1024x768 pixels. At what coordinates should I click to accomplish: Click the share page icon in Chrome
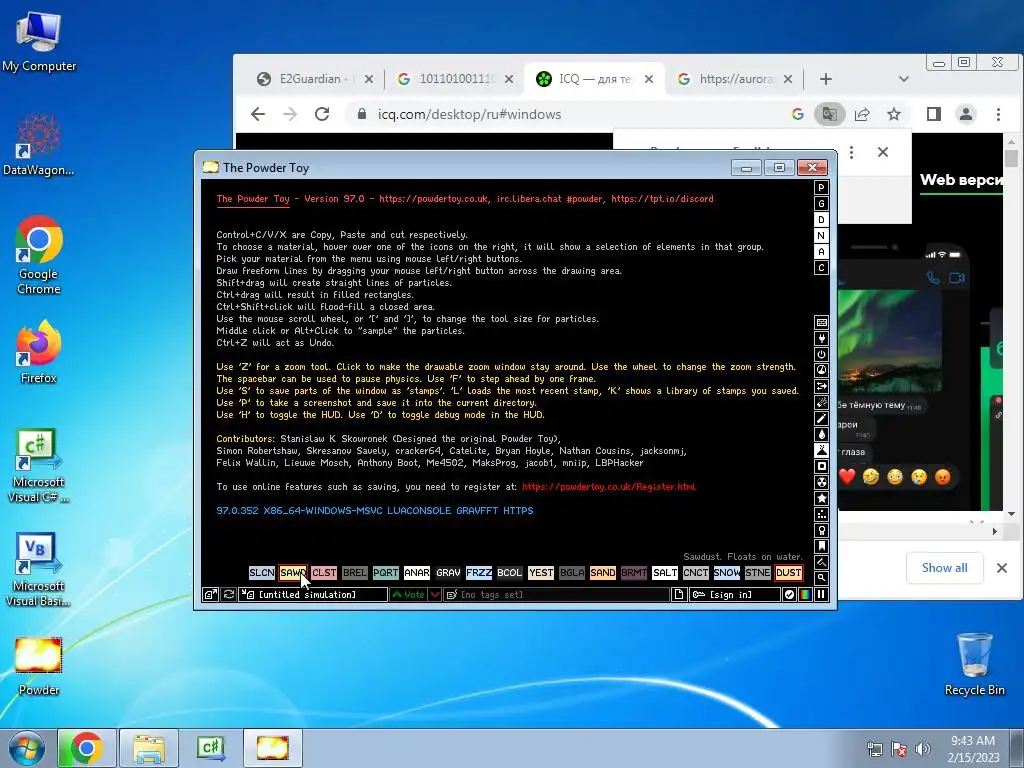[x=862, y=114]
